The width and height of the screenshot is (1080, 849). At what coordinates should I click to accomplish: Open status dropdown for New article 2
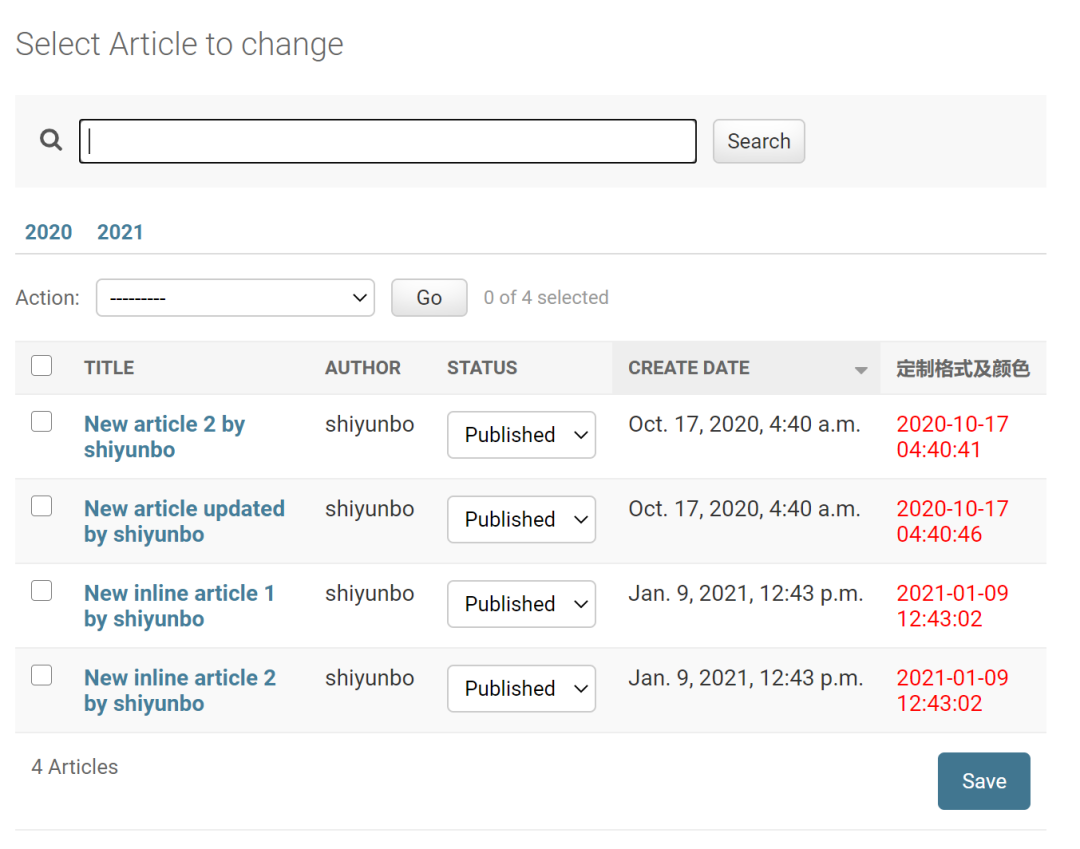(x=521, y=434)
